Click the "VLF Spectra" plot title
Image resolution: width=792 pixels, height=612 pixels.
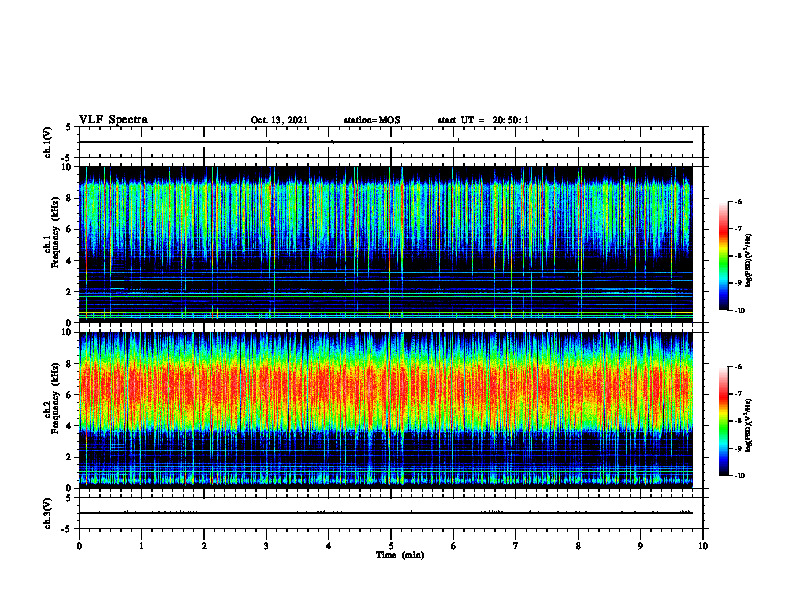[113, 120]
